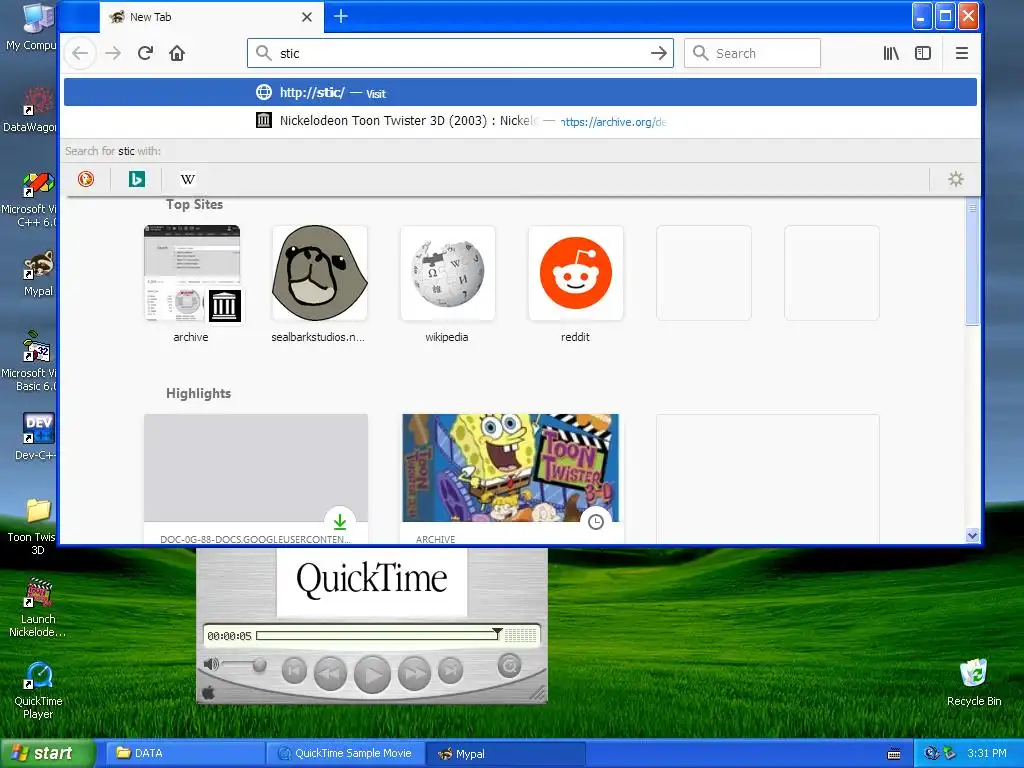Click the keyboard icon in the taskbar
The width and height of the screenshot is (1024, 768).
[x=893, y=754]
